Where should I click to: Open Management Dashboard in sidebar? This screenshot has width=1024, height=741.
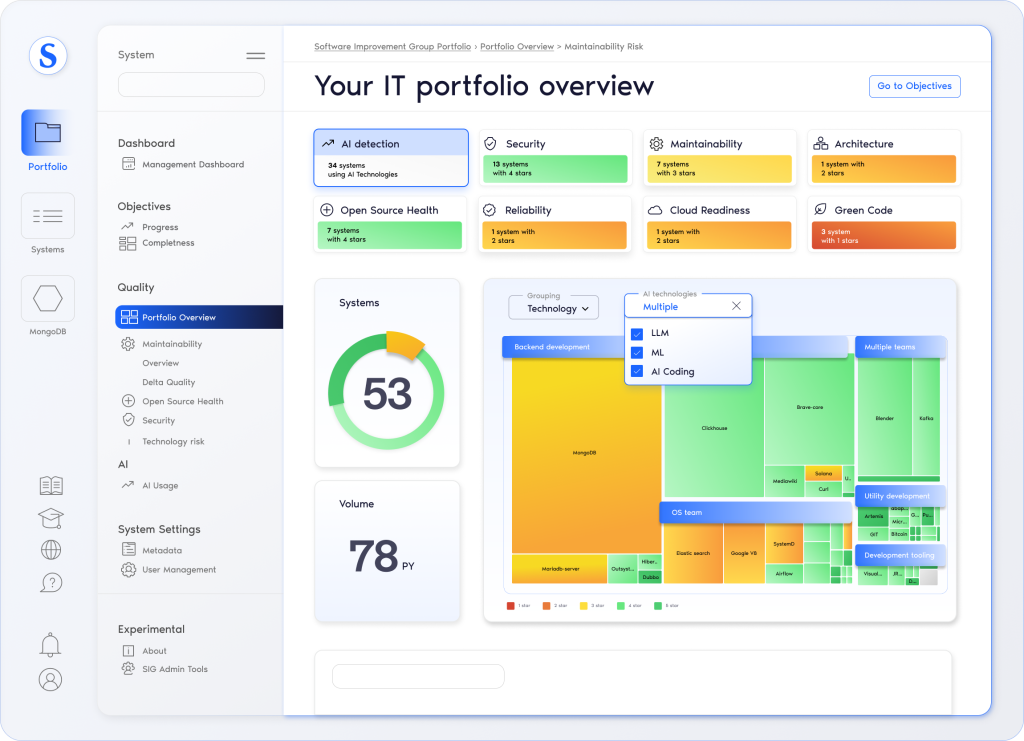coord(192,164)
